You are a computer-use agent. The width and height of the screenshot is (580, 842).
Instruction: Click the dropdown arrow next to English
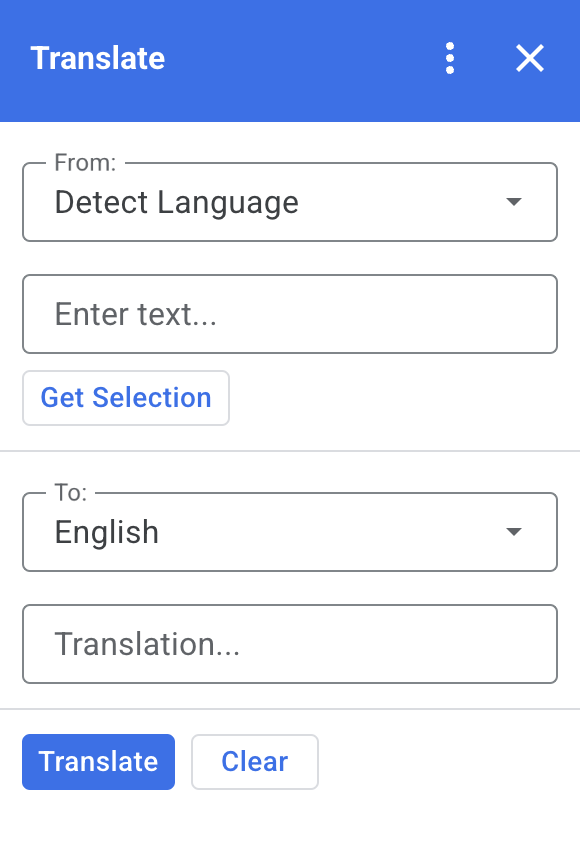(513, 532)
